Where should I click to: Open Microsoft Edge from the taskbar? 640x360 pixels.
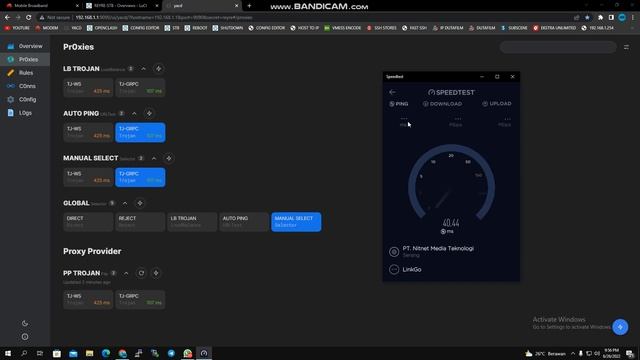(106, 353)
